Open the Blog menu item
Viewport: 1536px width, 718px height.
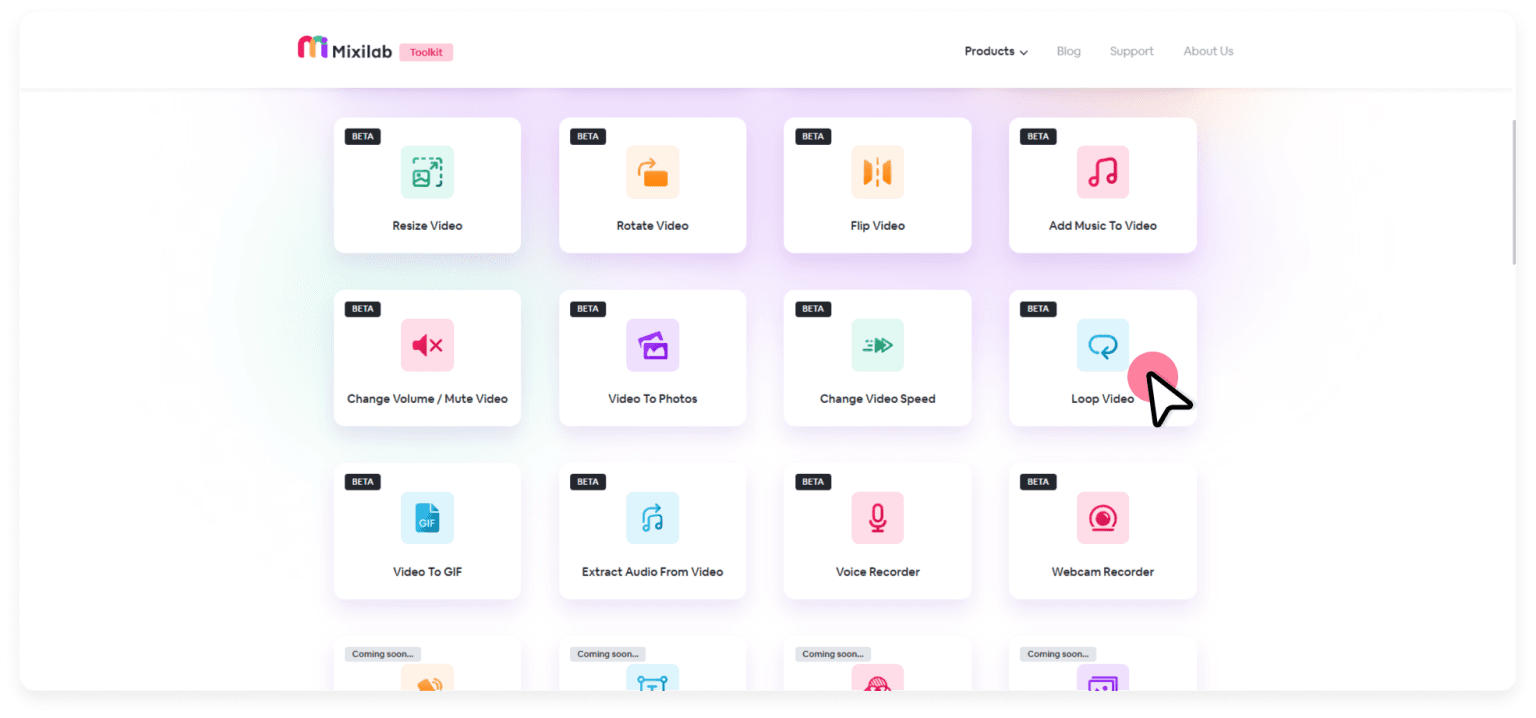(1068, 51)
